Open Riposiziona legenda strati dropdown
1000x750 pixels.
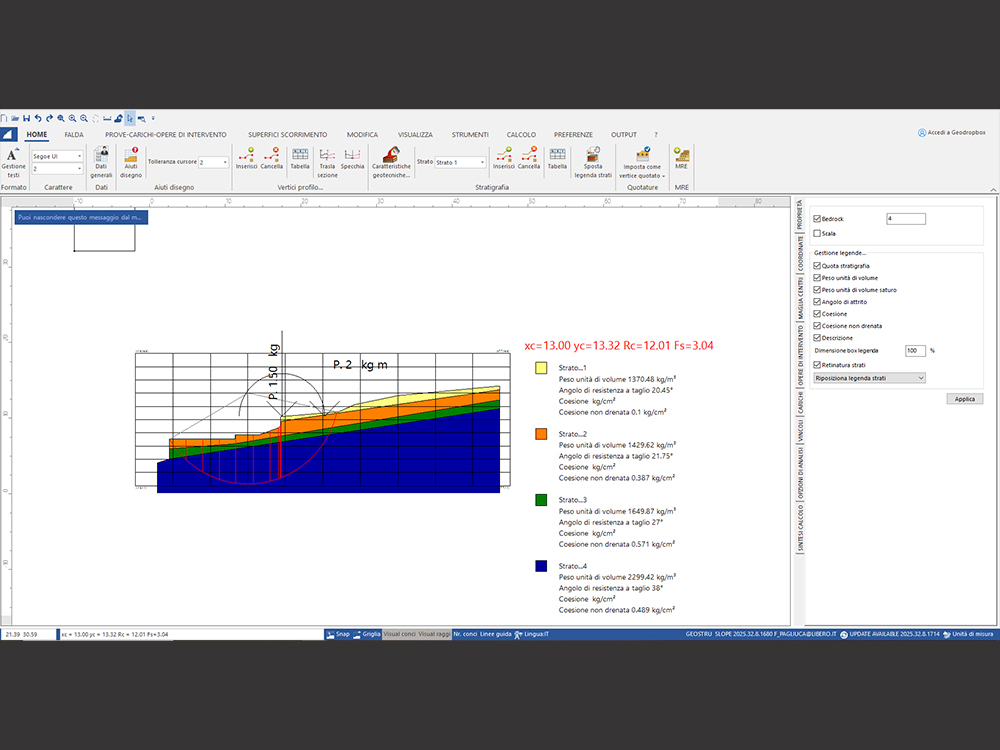[868, 378]
